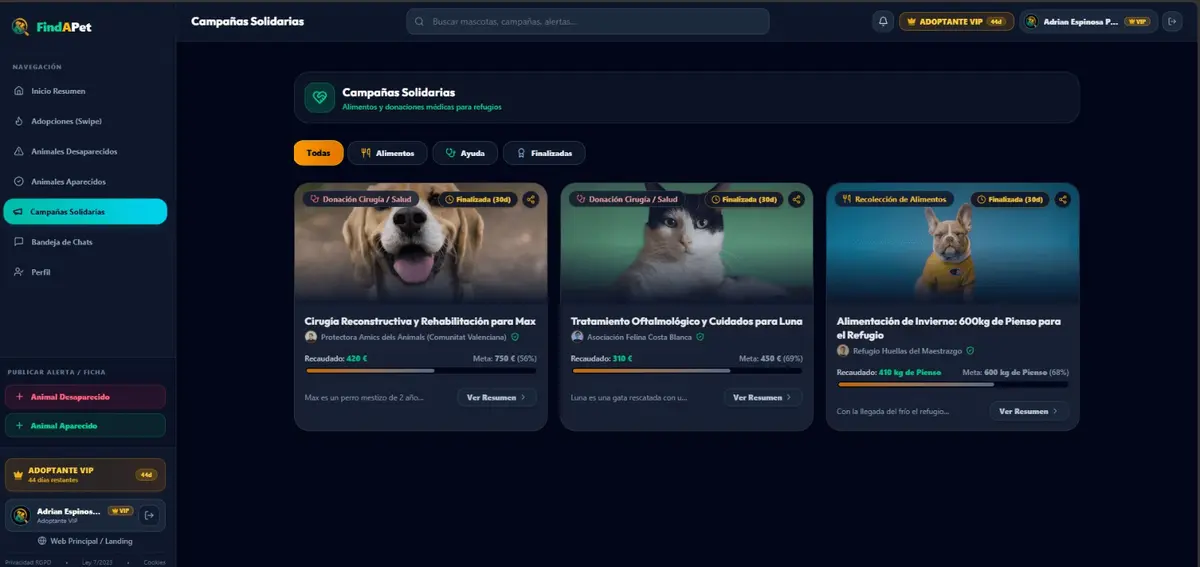Open Ver Resumen for the Luna campaign
1200x567 pixels.
pos(763,397)
